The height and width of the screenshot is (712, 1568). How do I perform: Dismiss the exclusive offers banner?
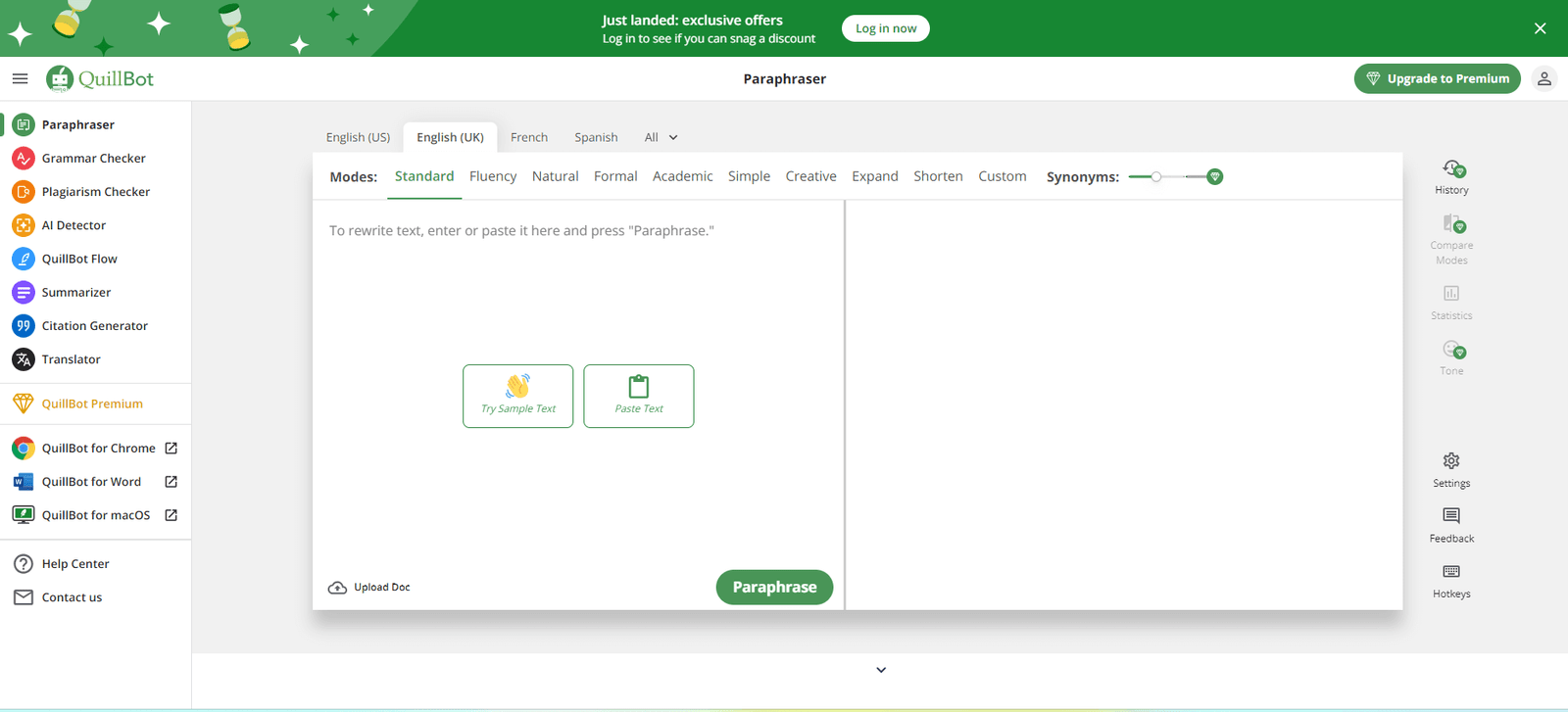1540,28
